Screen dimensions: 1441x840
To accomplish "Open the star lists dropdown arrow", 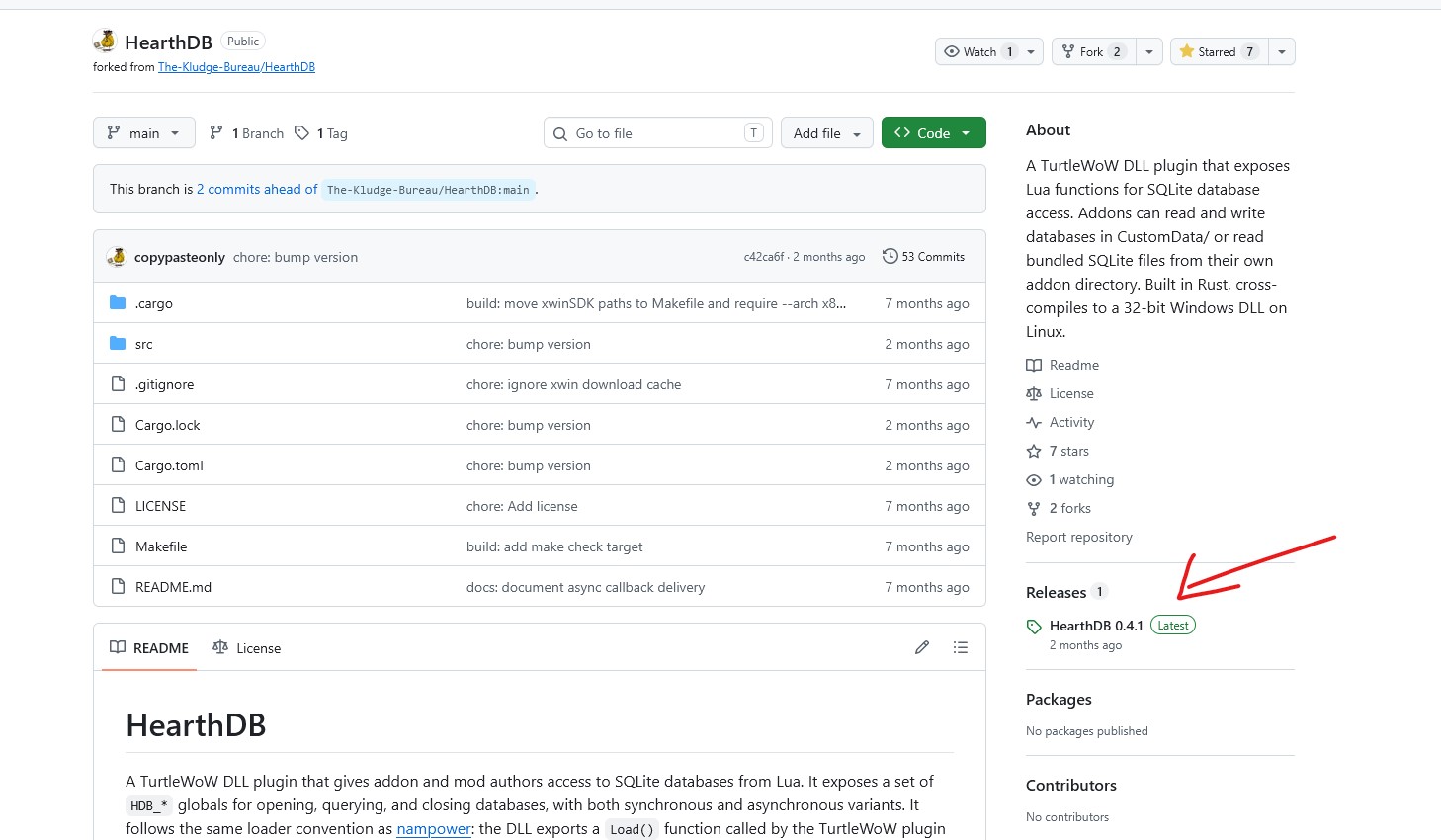I will coord(1282,51).
